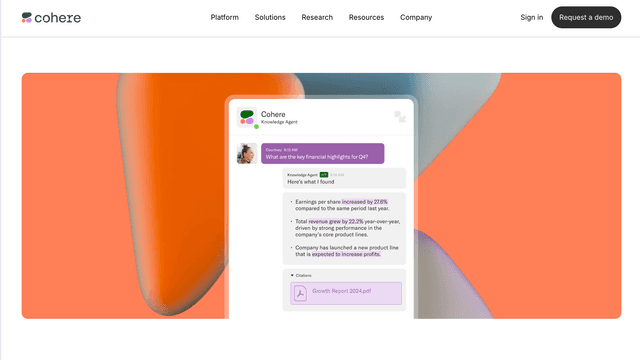
Task: Click the Cohere logo in header
Action: (x=51, y=18)
